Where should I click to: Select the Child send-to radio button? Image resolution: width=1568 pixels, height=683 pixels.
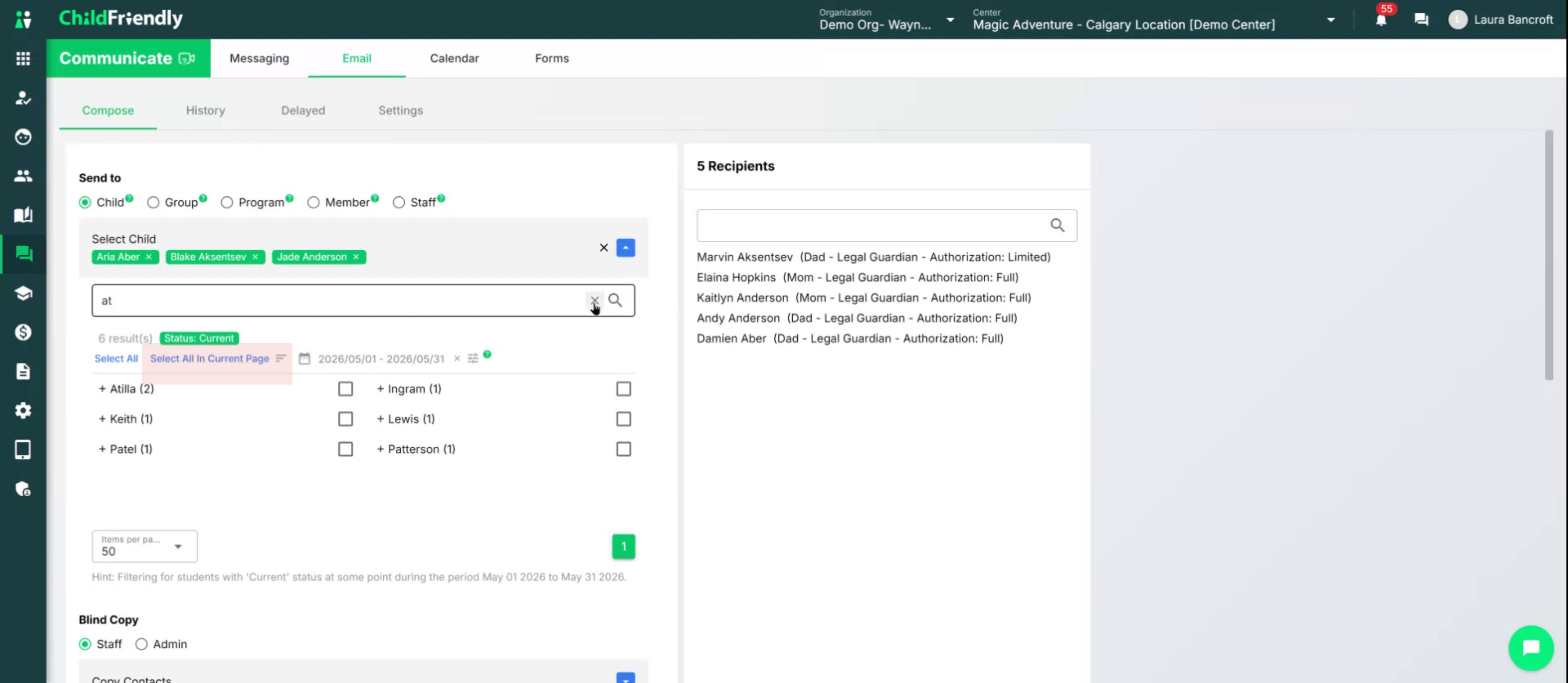(x=85, y=202)
